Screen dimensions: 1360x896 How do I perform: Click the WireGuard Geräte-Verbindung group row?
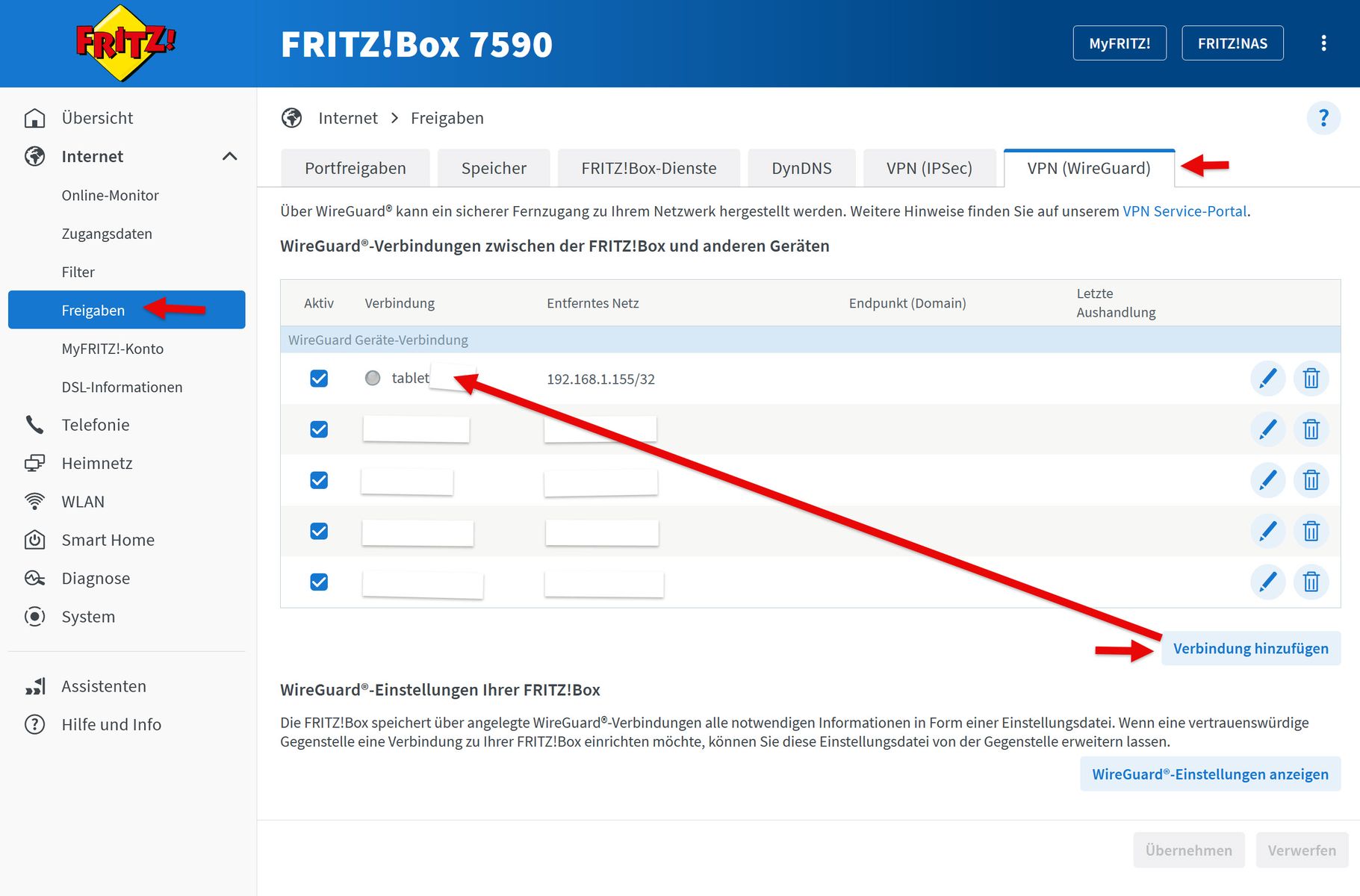point(810,340)
